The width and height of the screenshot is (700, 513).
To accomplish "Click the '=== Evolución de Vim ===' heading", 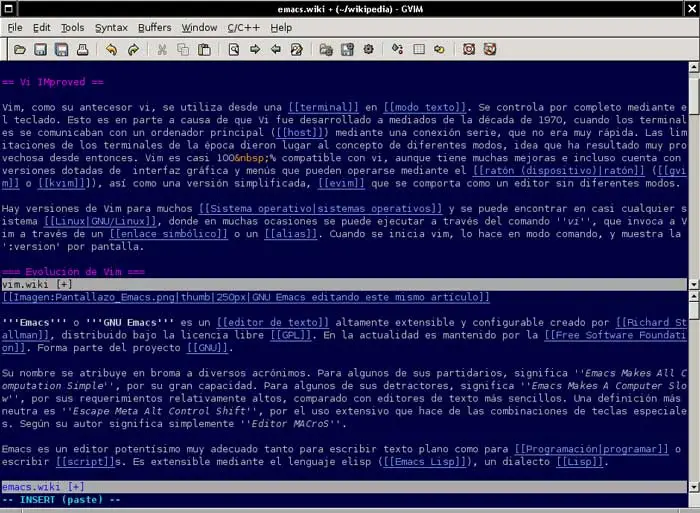I will click(x=73, y=272).
